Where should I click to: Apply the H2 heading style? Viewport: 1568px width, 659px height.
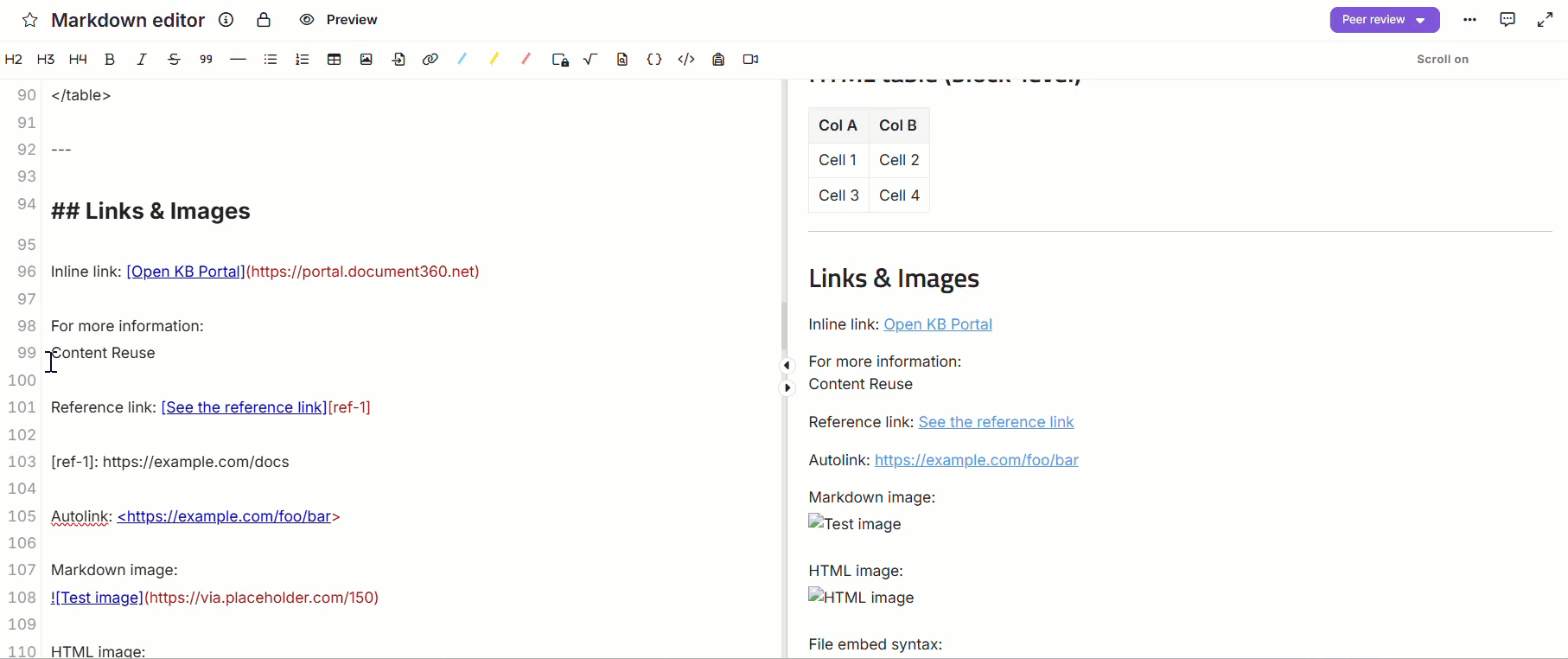[x=14, y=60]
